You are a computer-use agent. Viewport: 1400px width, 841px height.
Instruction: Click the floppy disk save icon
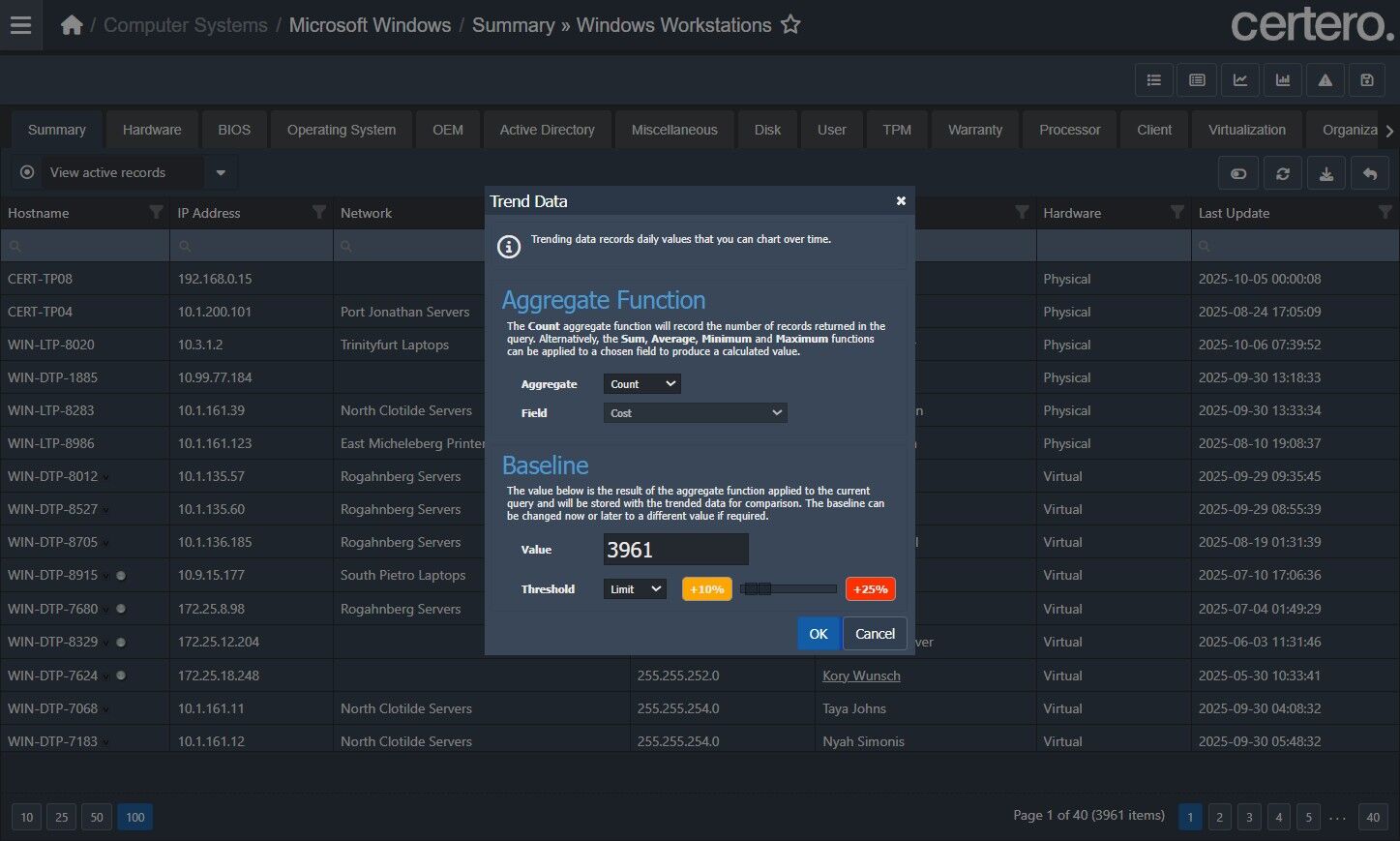[1367, 80]
